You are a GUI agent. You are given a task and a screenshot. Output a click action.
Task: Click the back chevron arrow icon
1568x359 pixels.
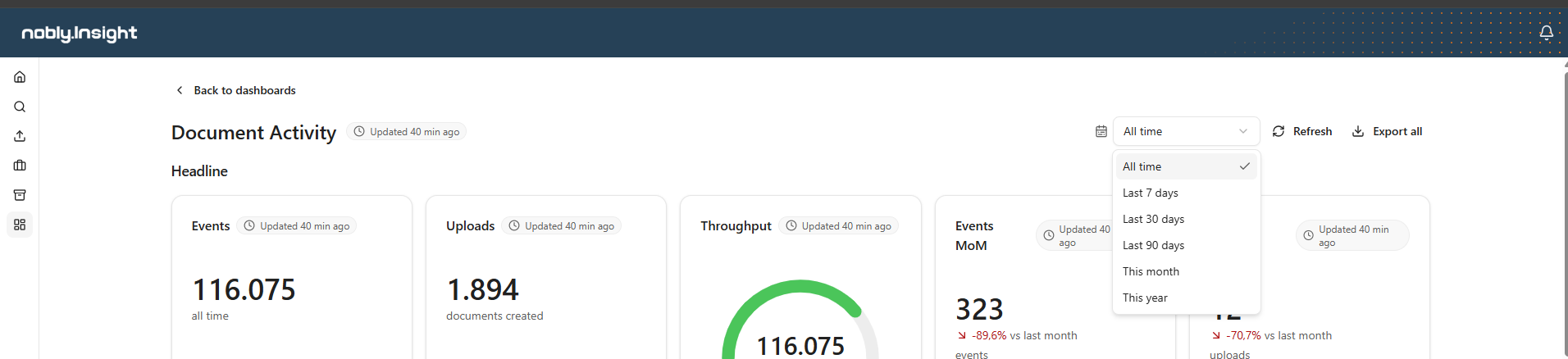tap(180, 90)
